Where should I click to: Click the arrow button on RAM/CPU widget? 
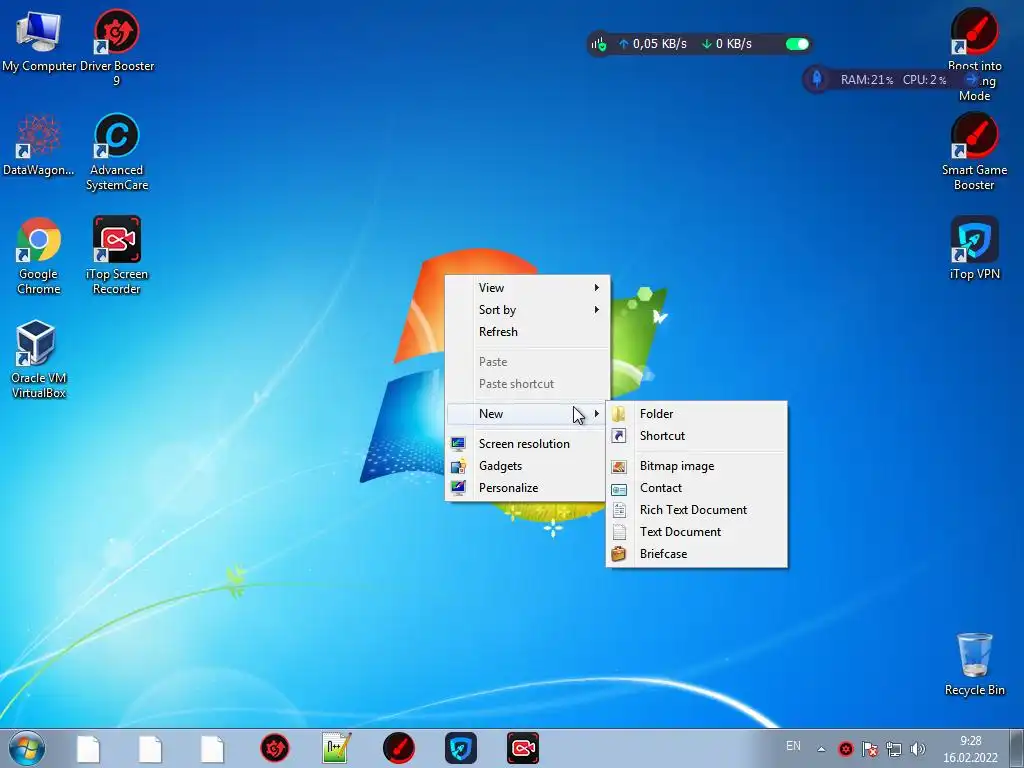972,80
